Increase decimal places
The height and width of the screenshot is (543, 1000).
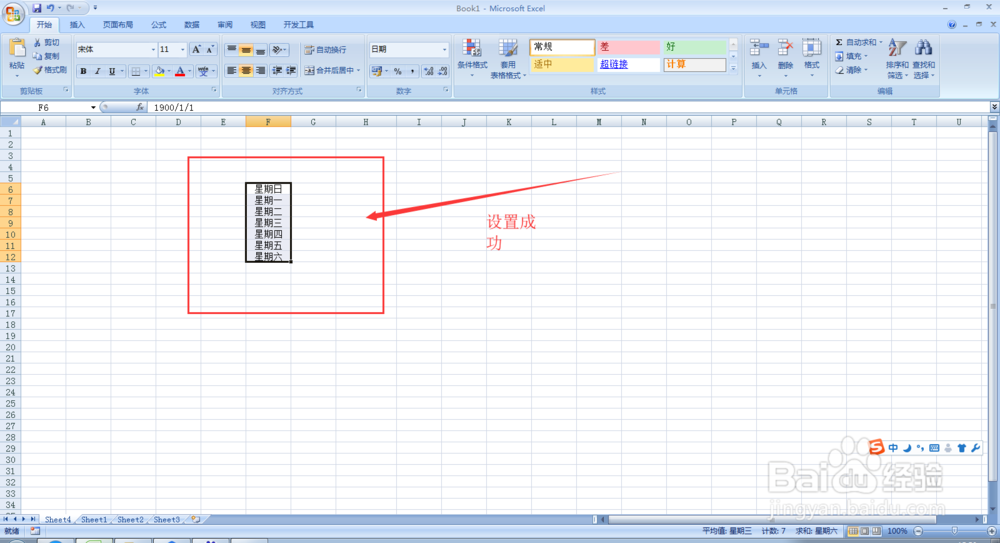pos(429,71)
